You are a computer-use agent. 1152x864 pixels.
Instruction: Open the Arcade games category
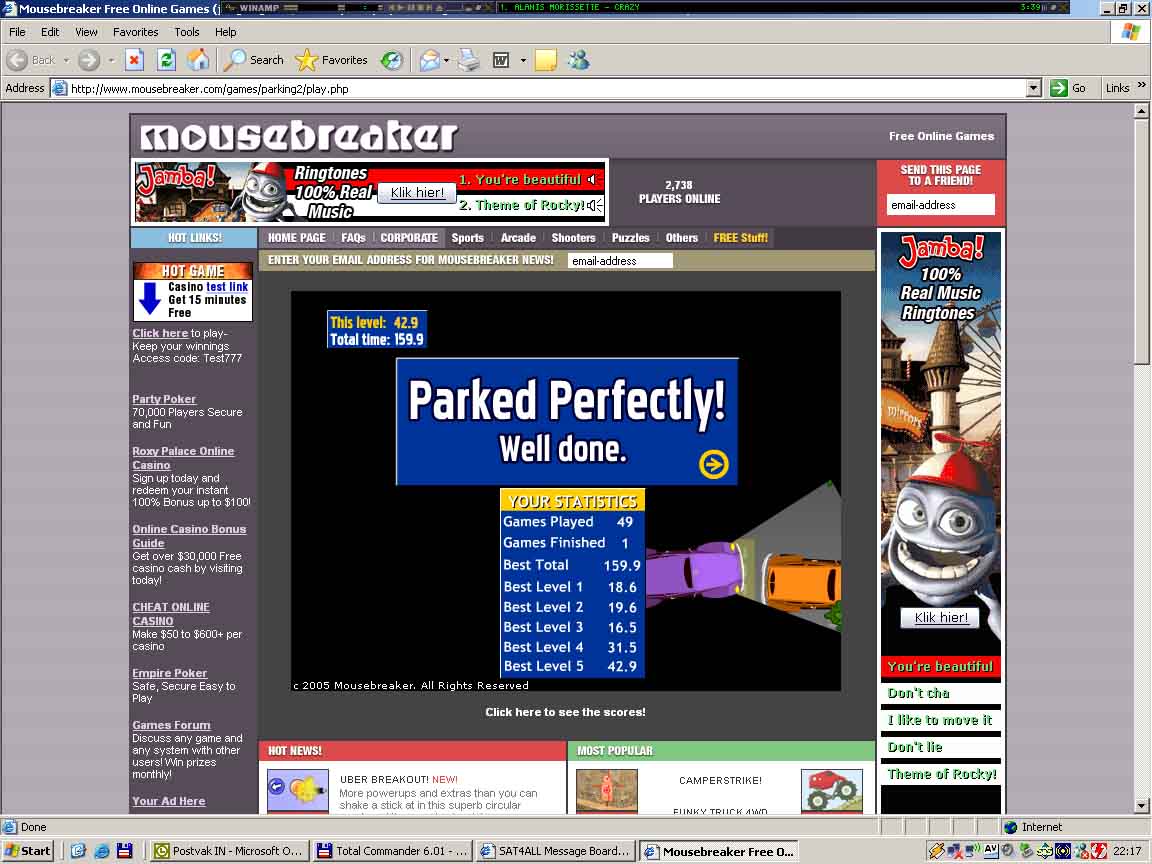pyautogui.click(x=519, y=238)
